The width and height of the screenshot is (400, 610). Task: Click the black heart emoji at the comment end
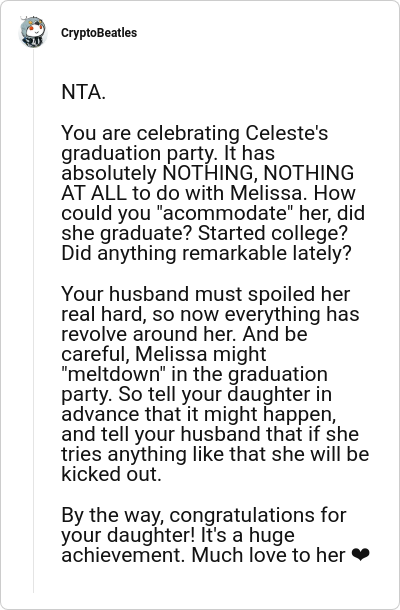(360, 555)
